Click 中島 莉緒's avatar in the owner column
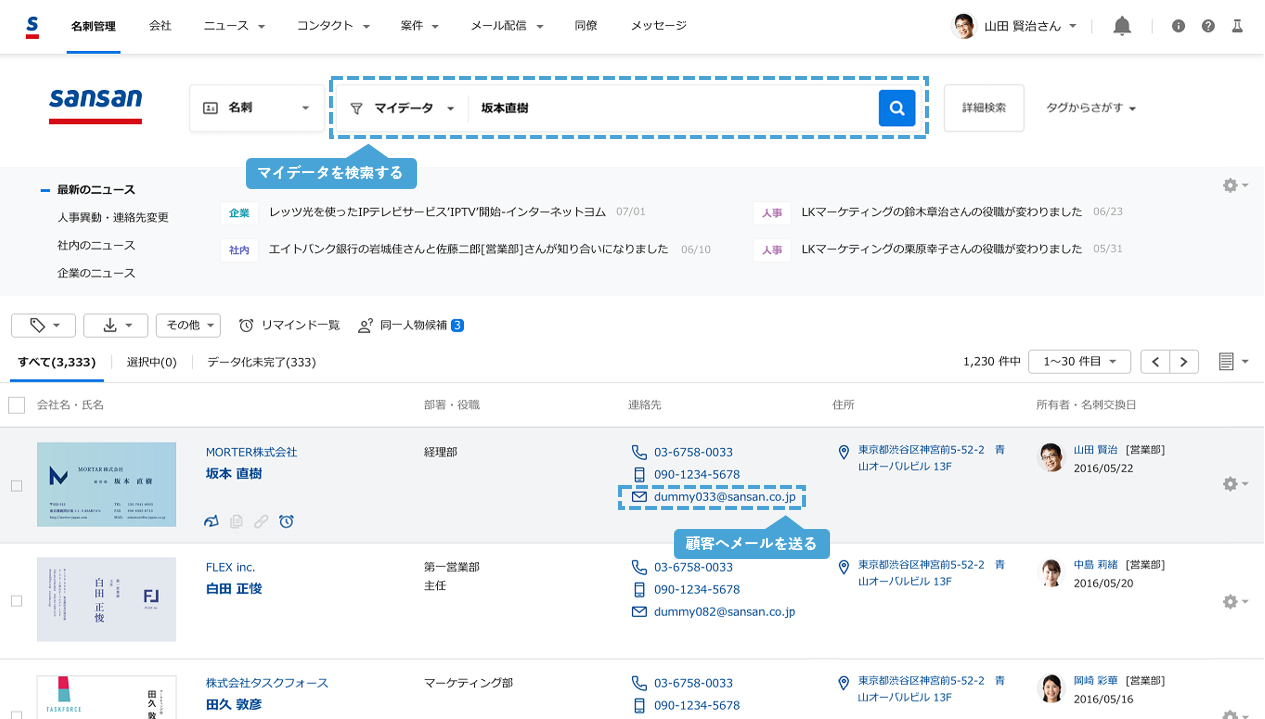This screenshot has width=1265, height=719. (x=1051, y=573)
